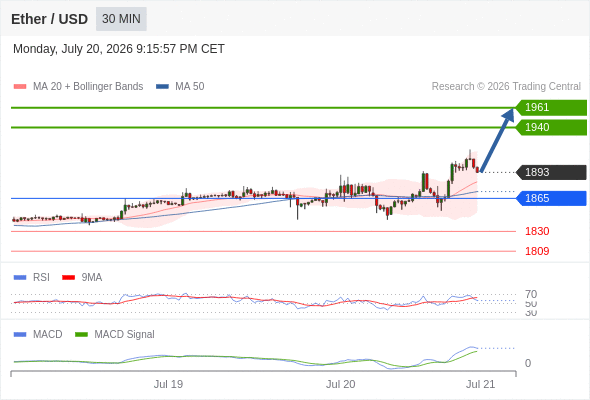This screenshot has height=400, width=590.
Task: Select the green 1961 resistance price tag
Action: [551, 108]
